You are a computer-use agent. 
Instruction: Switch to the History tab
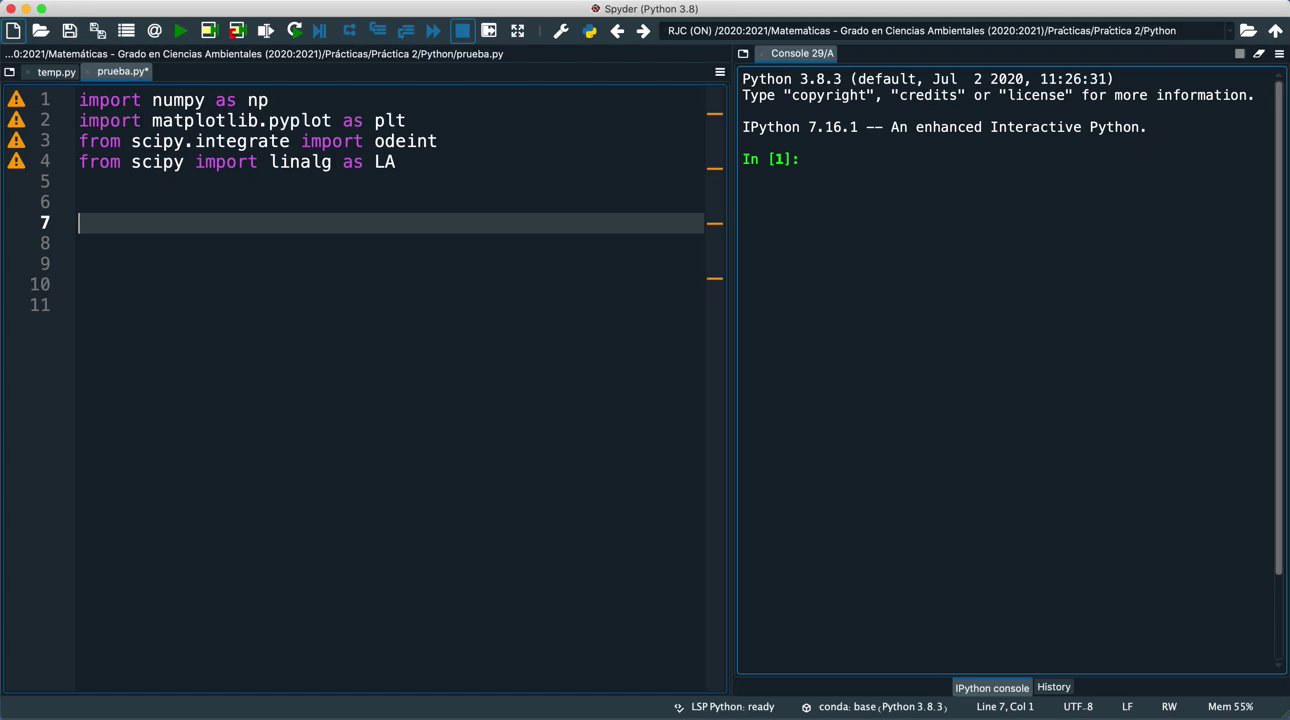coord(1053,687)
